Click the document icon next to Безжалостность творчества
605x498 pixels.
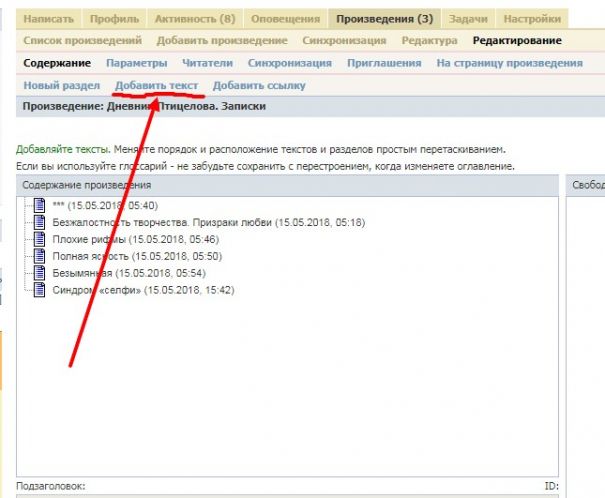point(41,222)
